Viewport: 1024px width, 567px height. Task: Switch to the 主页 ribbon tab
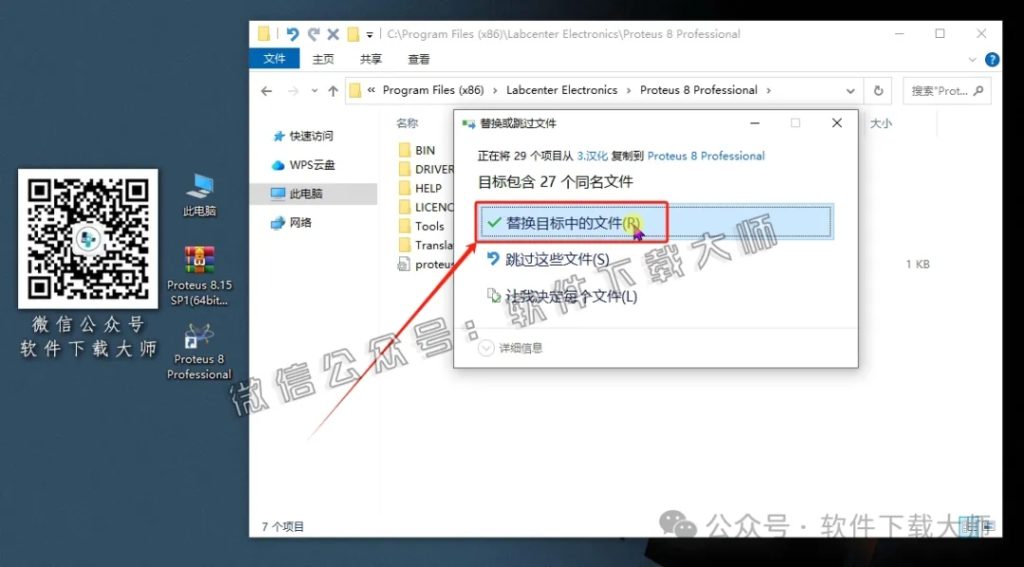(x=323, y=59)
